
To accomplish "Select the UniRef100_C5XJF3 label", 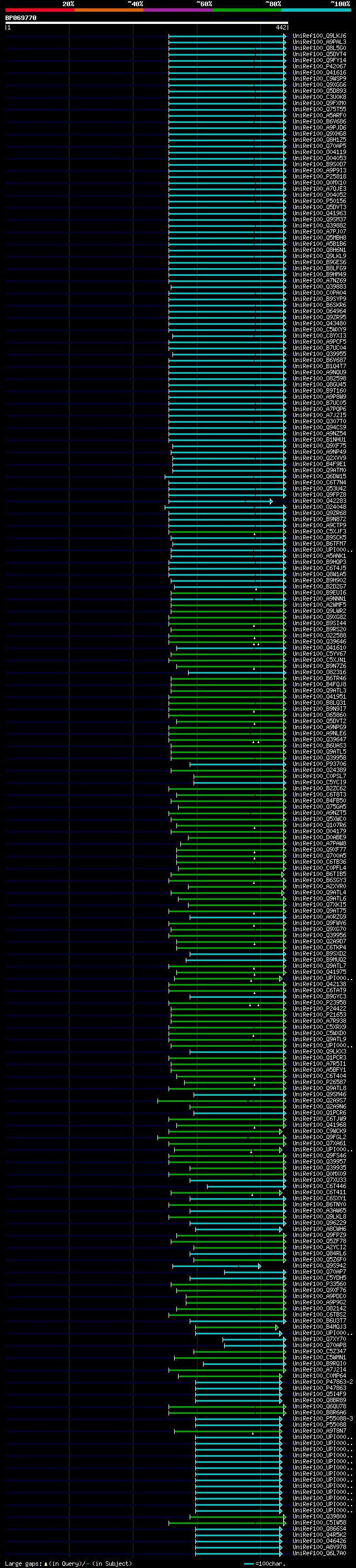I will tap(319, 531).
